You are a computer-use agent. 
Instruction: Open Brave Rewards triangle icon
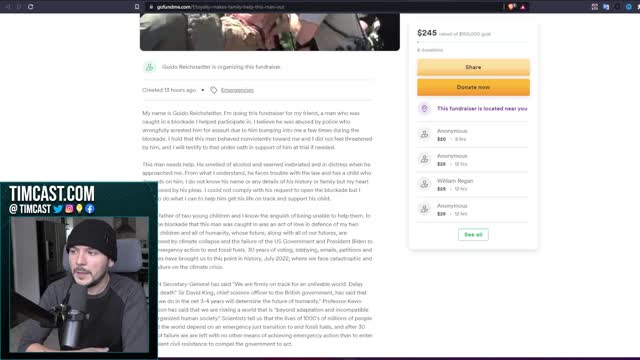(523, 7)
